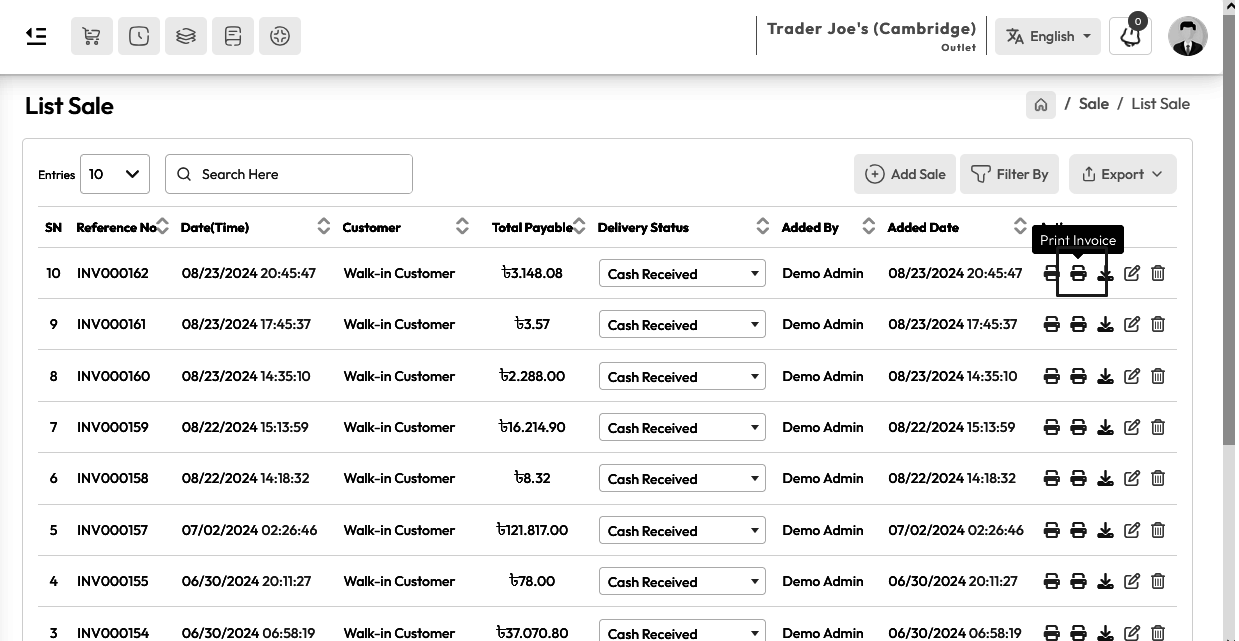
Task: Print invoice for INV000157
Action: coord(1078,530)
